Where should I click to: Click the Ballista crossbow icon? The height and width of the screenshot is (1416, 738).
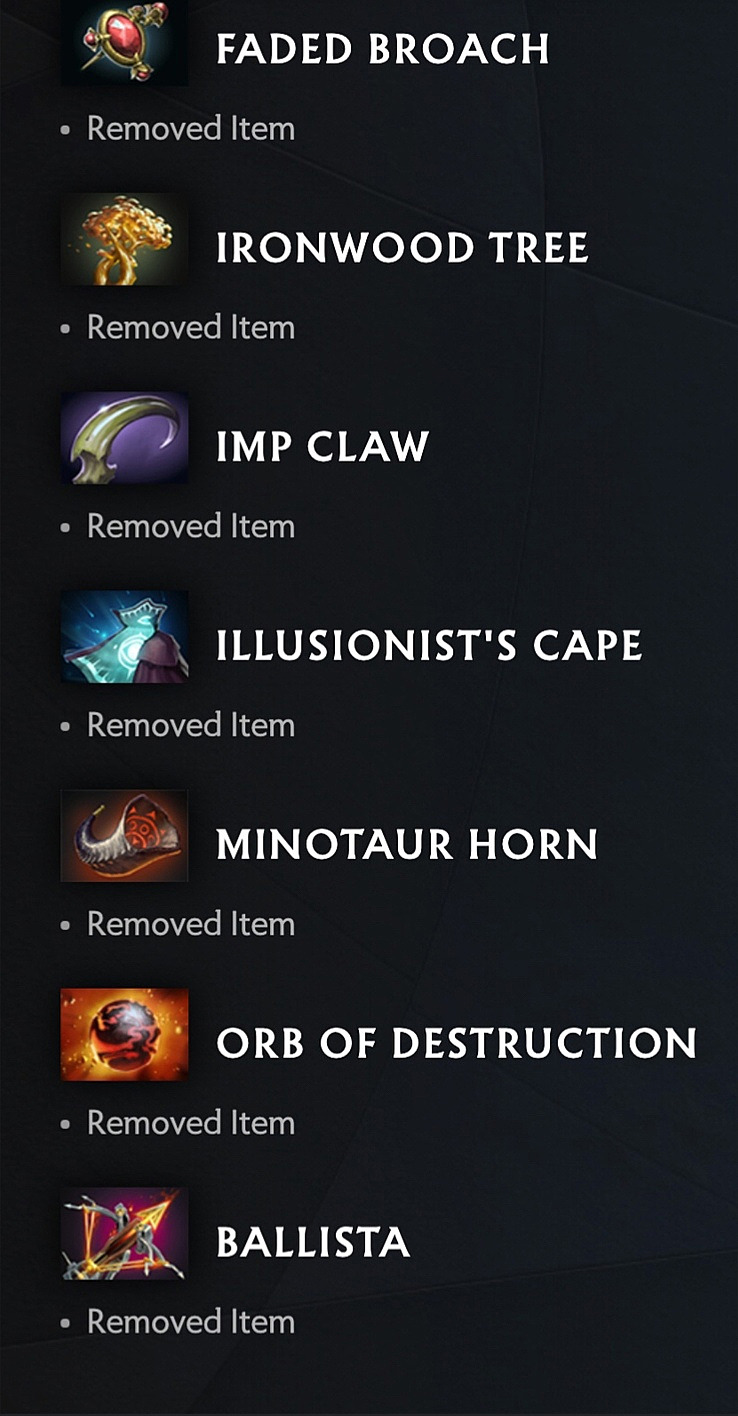click(124, 1234)
